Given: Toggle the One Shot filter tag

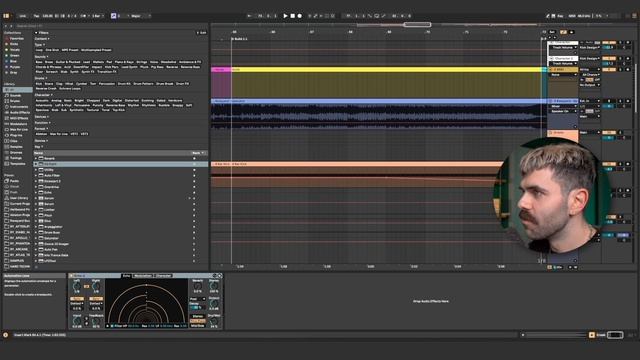Looking at the screenshot, I should coord(52,50).
